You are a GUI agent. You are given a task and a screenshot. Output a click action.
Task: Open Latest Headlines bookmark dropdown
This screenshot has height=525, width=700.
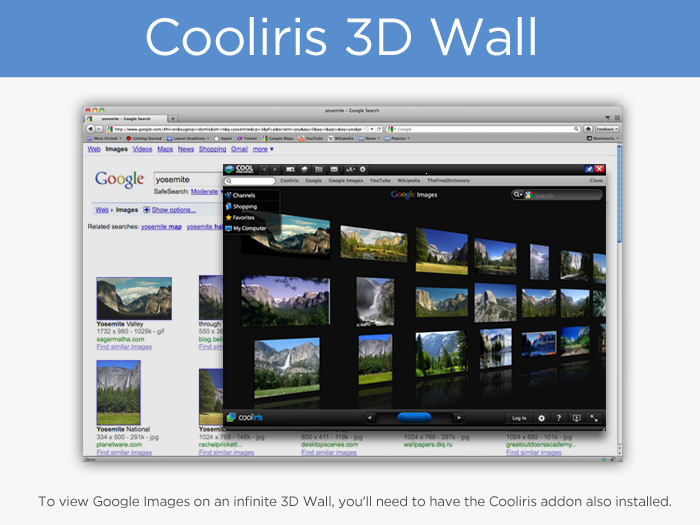(x=188, y=138)
